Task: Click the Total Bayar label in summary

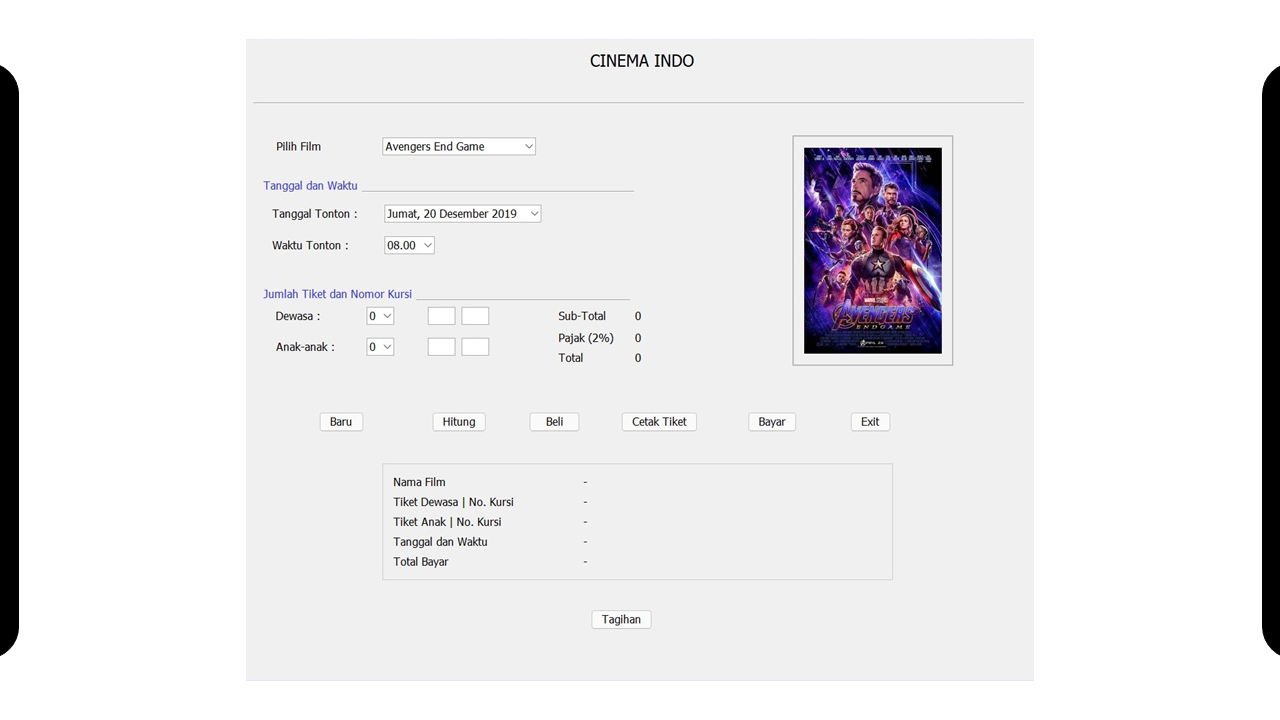Action: point(421,562)
